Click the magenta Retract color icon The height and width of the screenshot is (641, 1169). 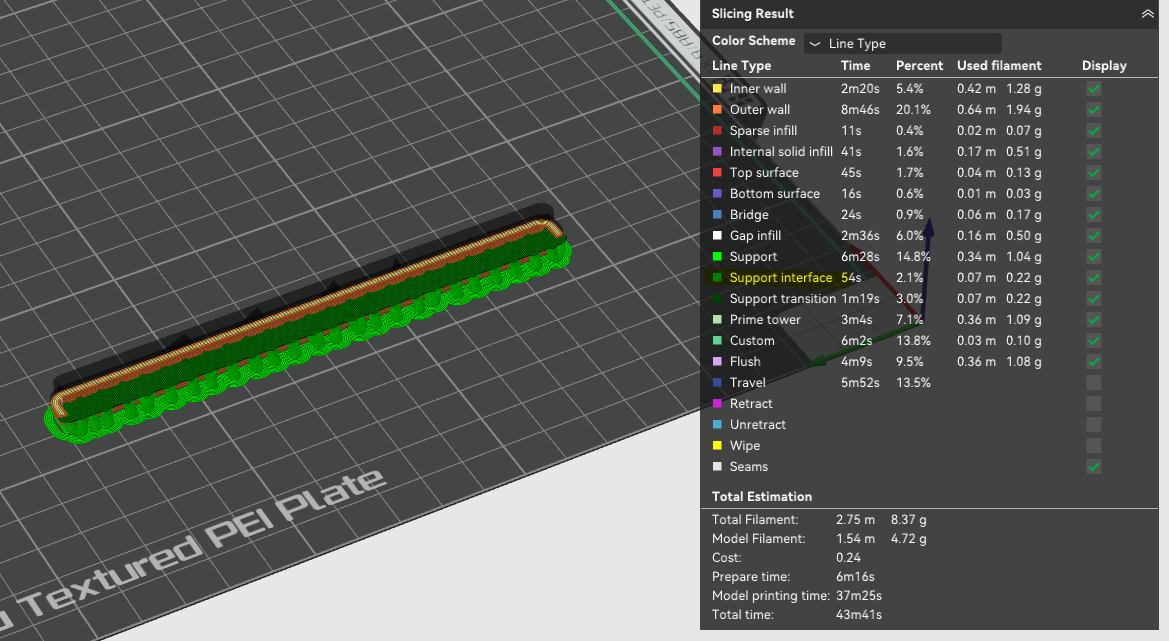(717, 403)
